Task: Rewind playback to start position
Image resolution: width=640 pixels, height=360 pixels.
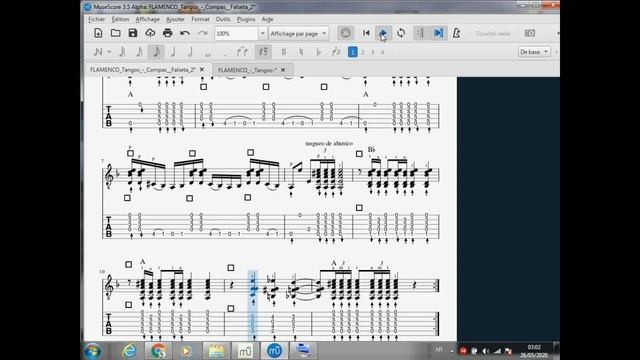Action: 366,33
